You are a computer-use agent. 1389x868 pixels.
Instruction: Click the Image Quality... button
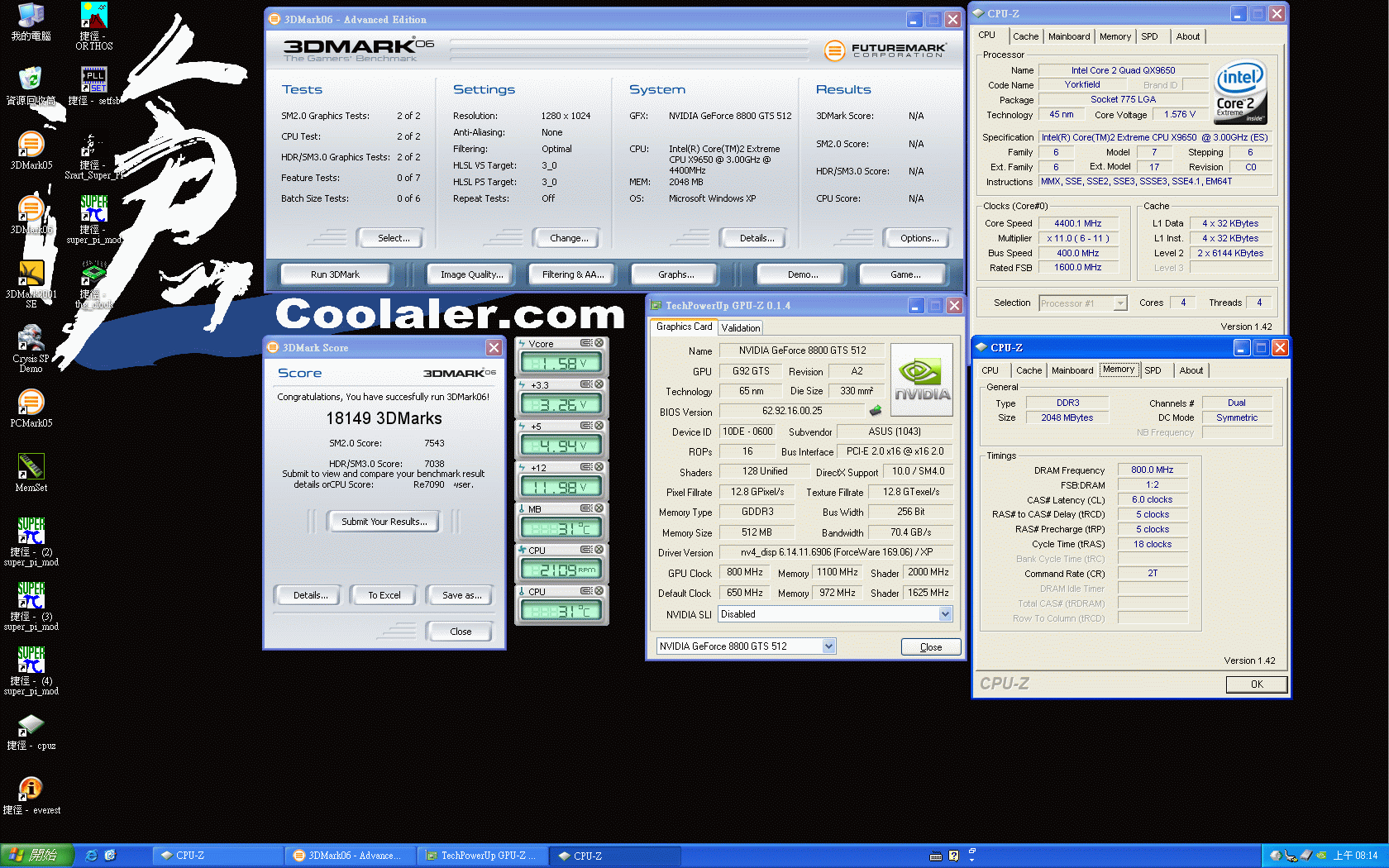click(x=471, y=274)
